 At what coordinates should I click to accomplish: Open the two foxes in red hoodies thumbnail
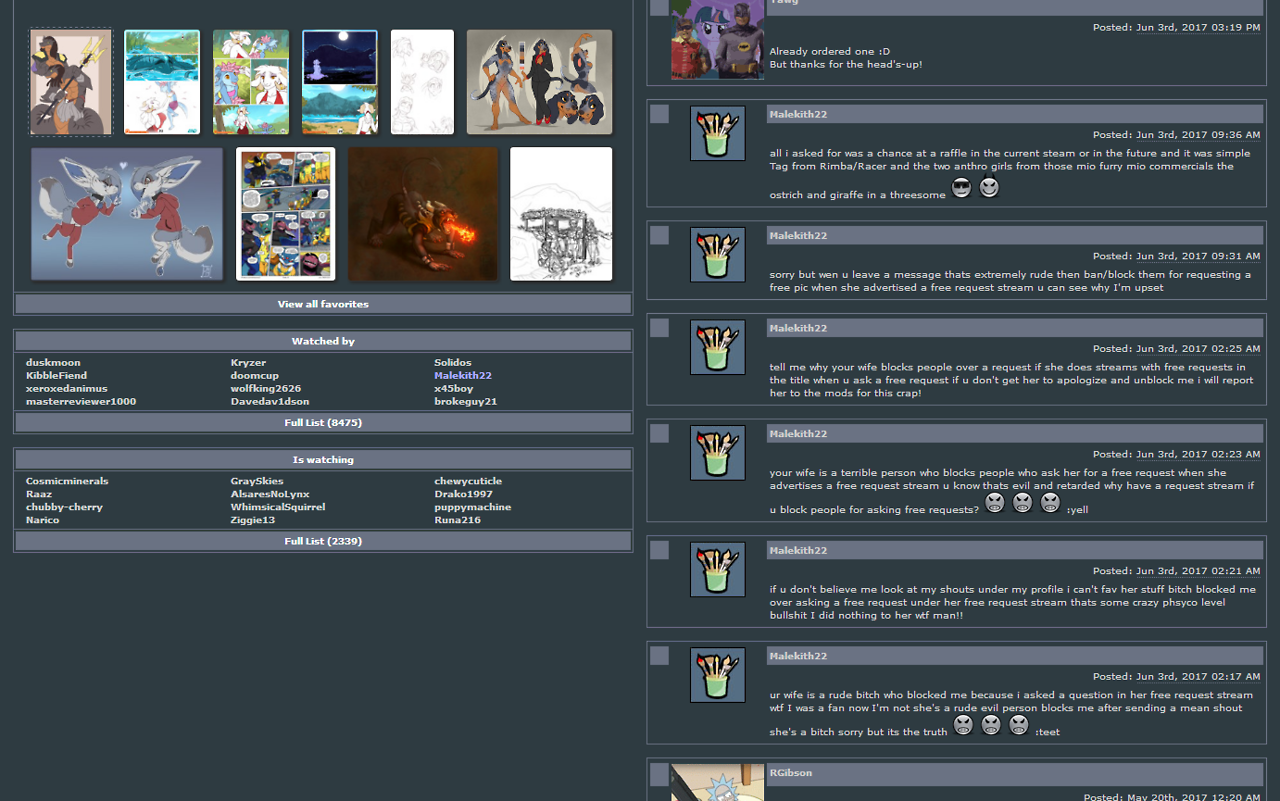click(127, 214)
